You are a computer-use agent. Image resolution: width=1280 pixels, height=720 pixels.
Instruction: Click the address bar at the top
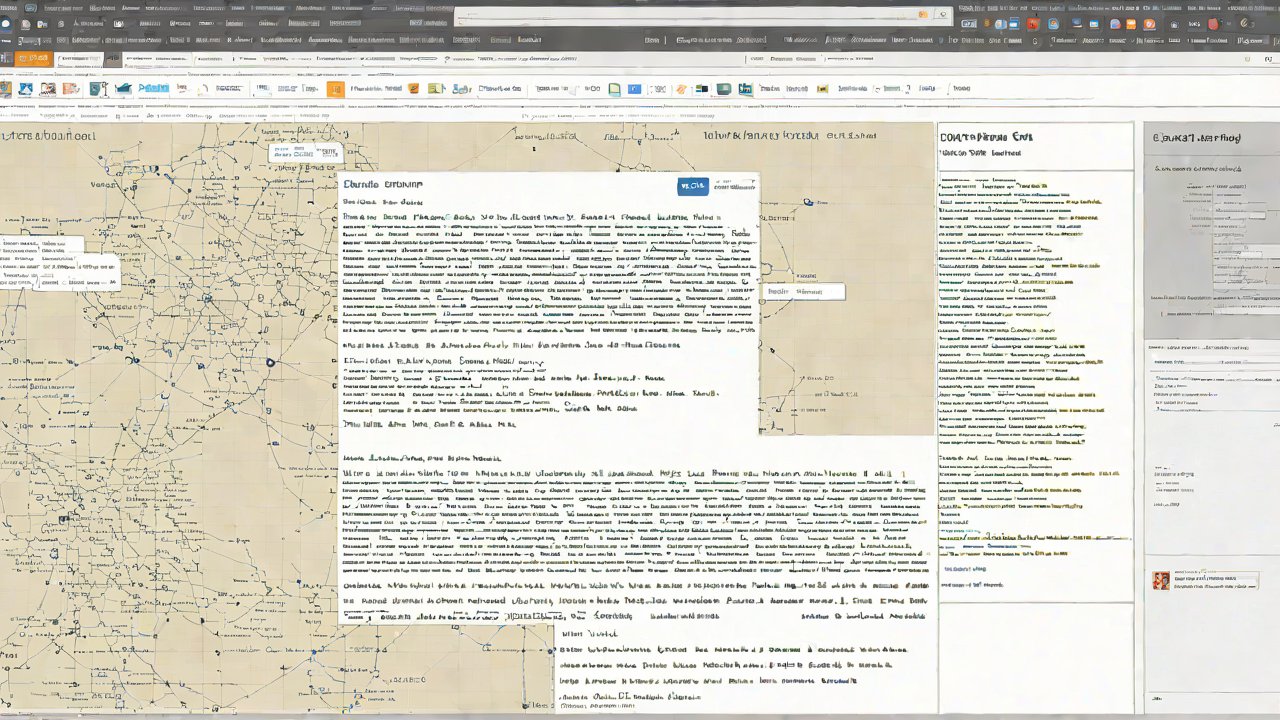(690, 15)
